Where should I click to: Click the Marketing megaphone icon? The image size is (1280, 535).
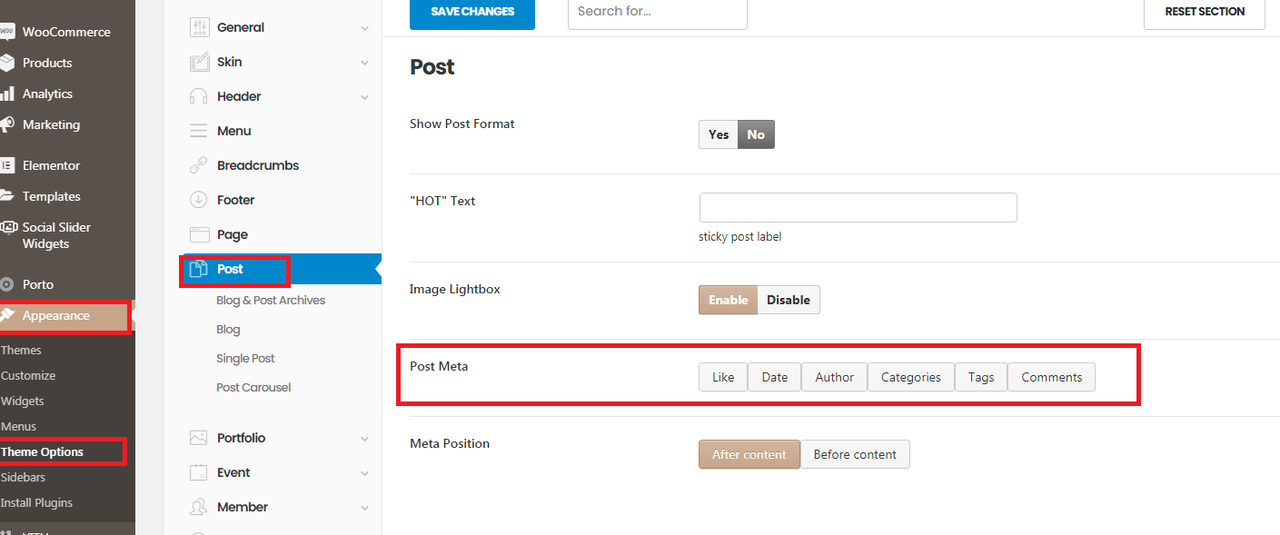(x=6, y=125)
